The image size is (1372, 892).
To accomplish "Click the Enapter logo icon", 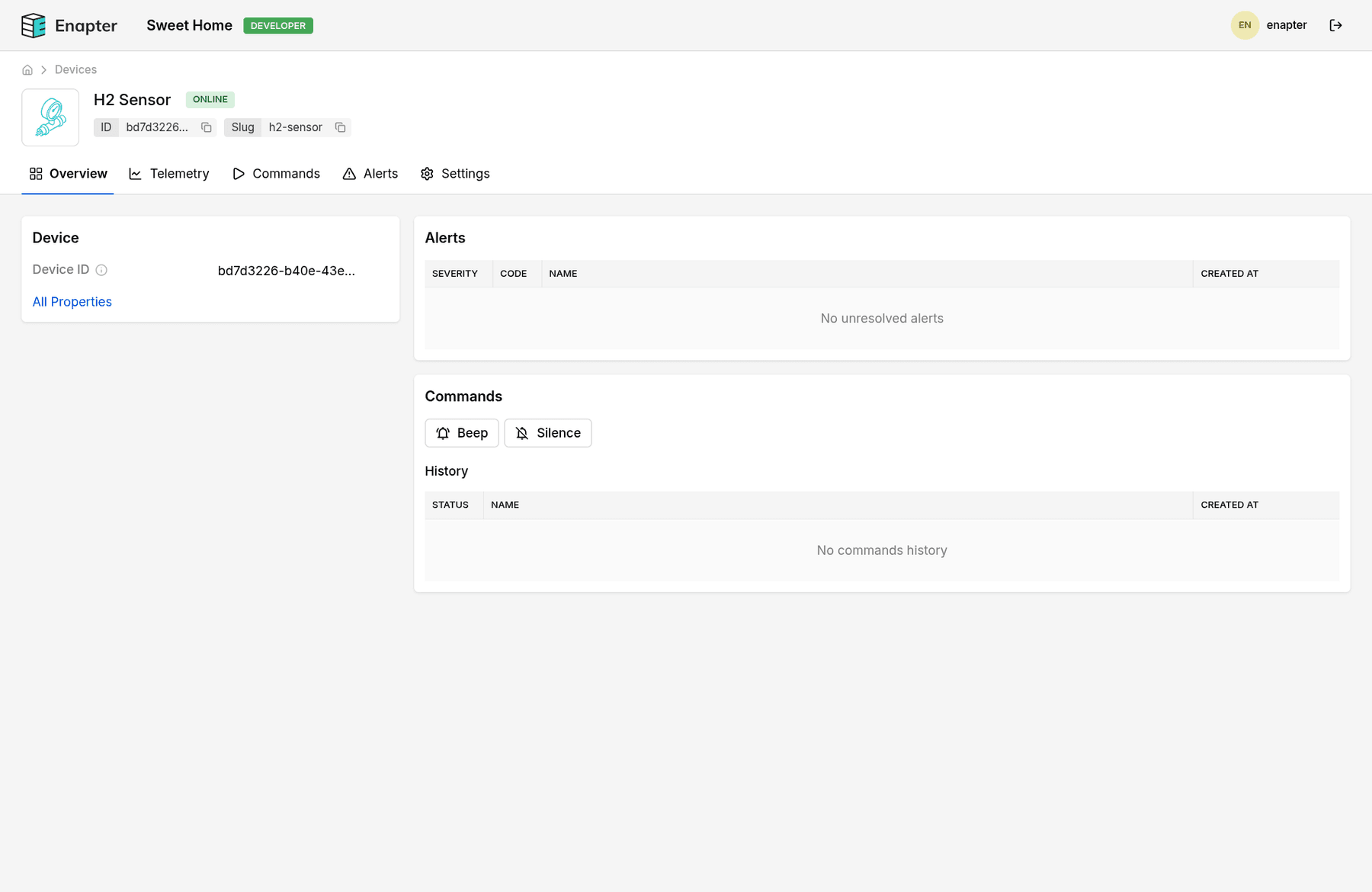I will (34, 26).
